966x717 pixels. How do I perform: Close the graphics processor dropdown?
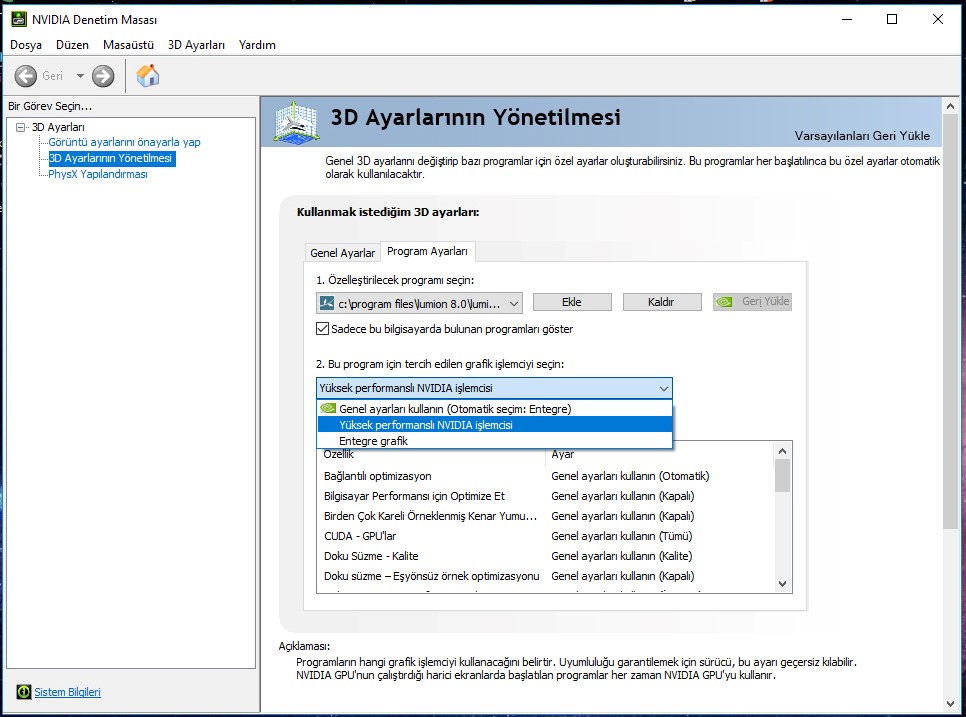[664, 389]
